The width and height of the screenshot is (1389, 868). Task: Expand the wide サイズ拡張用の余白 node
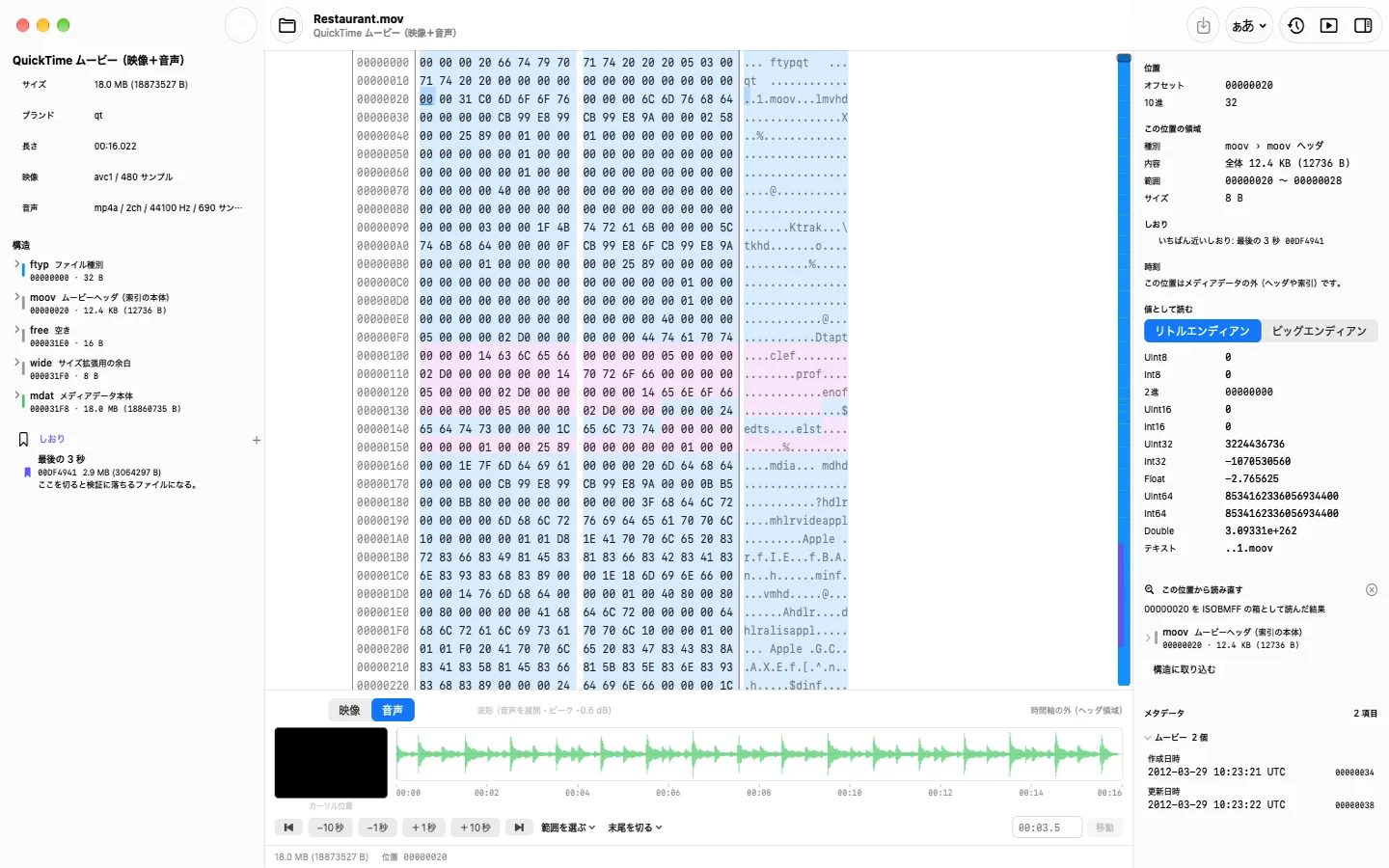17,362
